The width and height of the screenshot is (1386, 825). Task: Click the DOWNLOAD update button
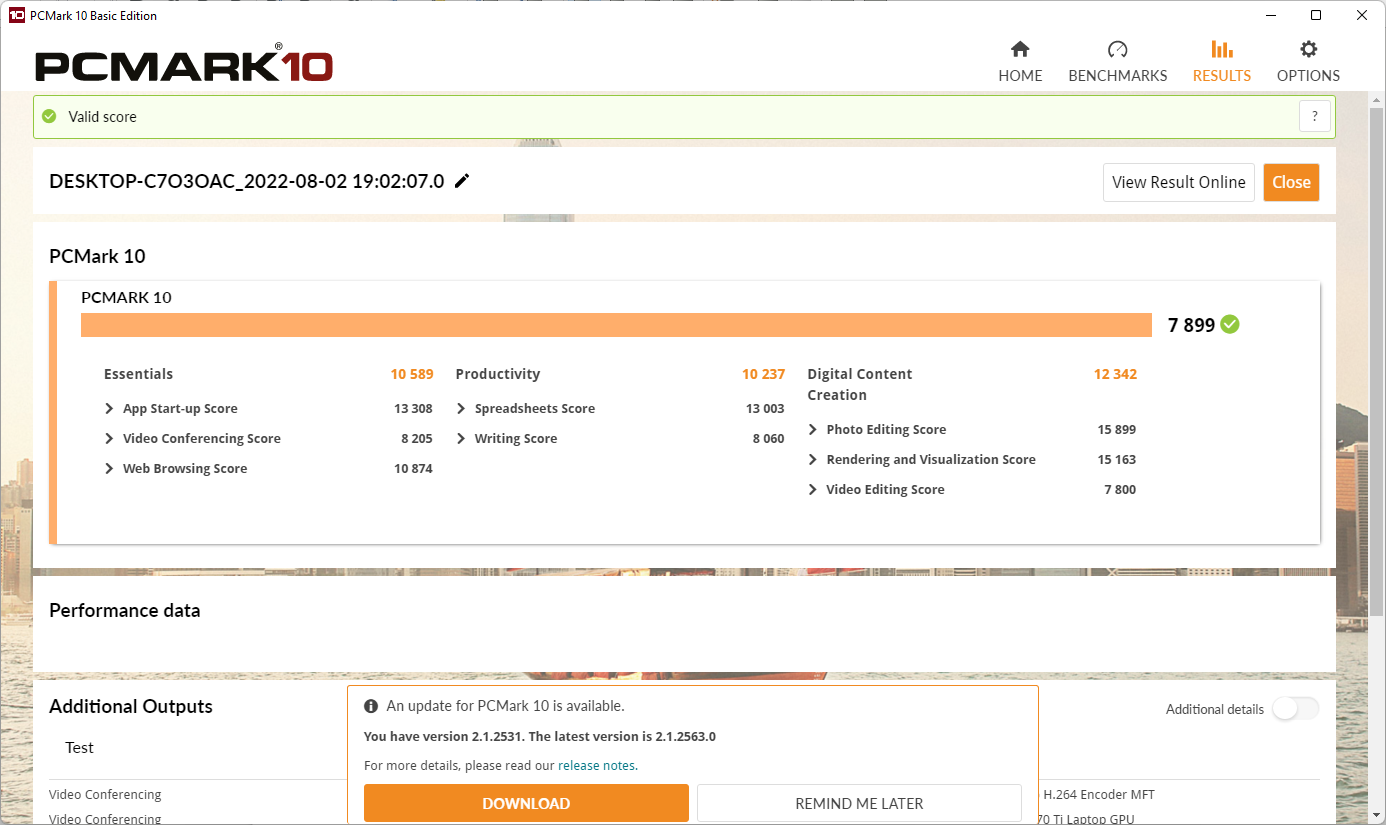pos(526,803)
